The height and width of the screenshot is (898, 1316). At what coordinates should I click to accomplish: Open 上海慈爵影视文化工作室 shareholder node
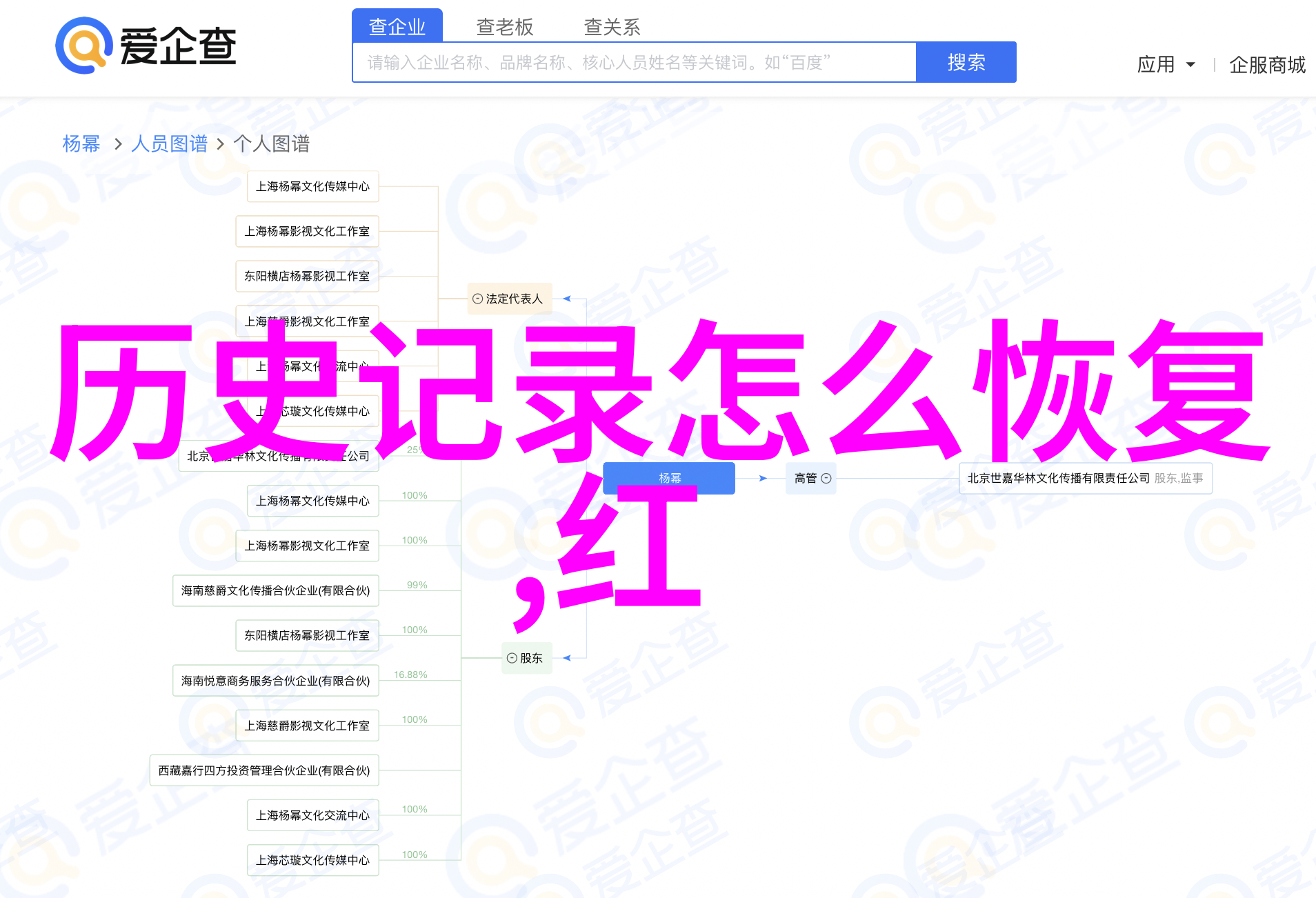(x=308, y=726)
